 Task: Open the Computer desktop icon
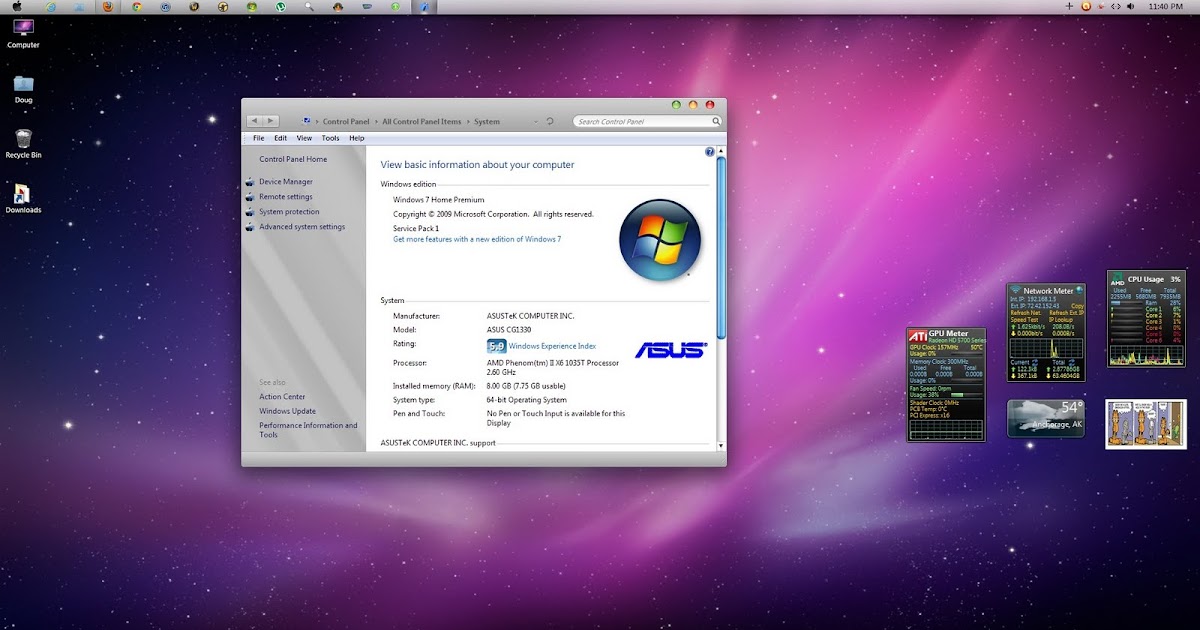click(23, 33)
